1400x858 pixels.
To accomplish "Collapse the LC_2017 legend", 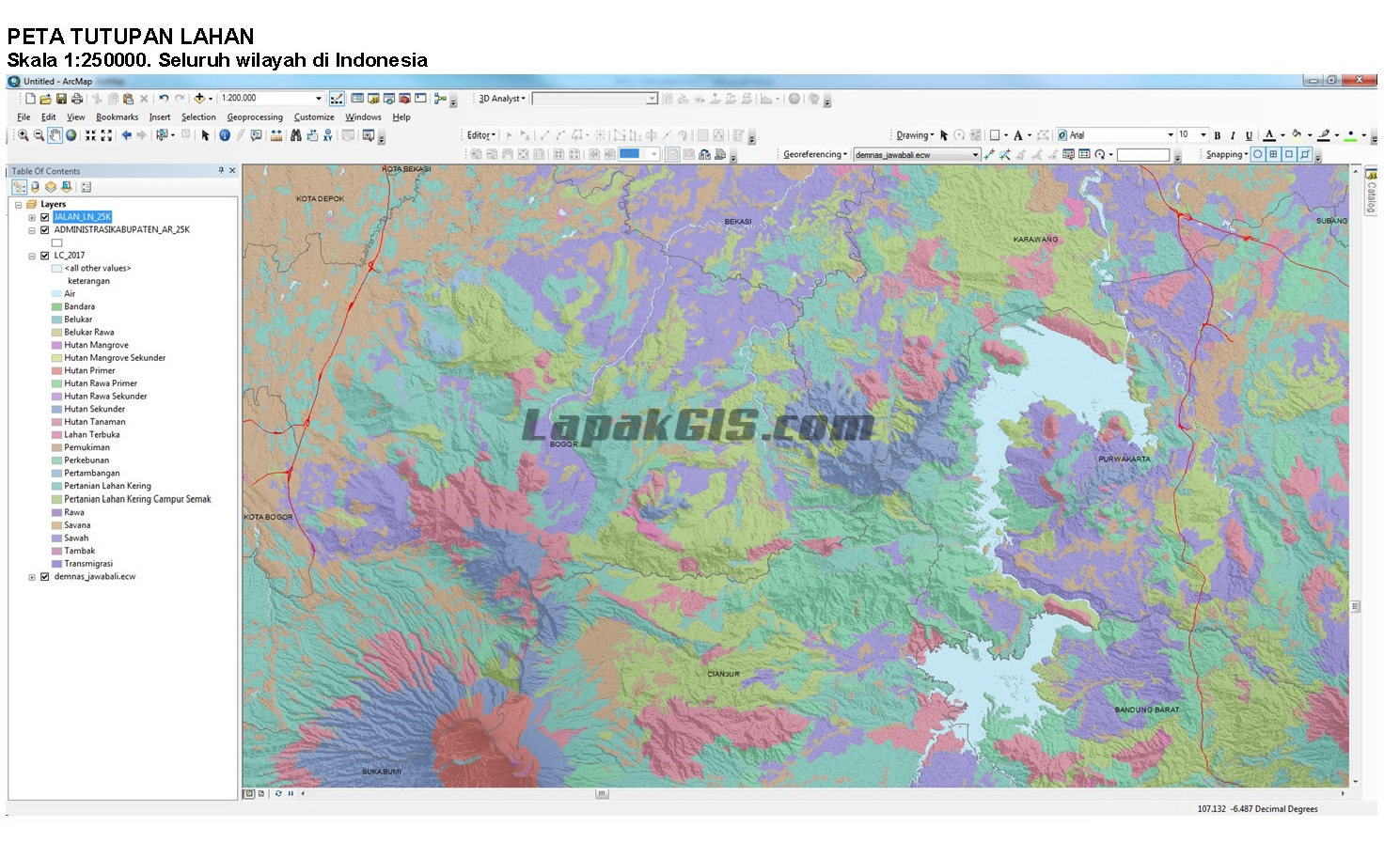I will coord(31,255).
